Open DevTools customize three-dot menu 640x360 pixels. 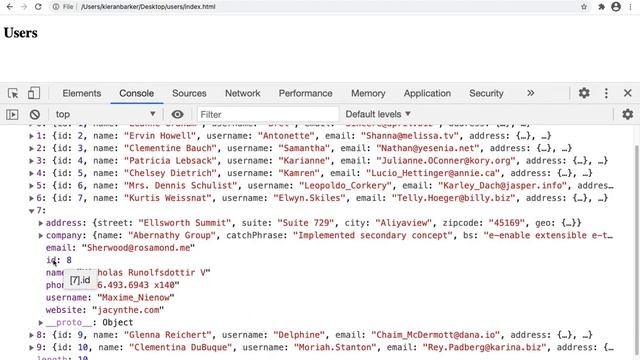click(x=606, y=93)
